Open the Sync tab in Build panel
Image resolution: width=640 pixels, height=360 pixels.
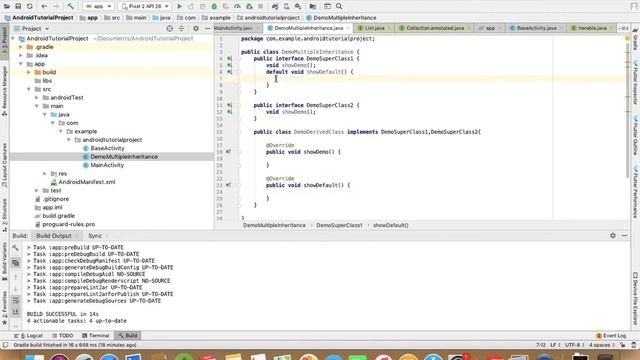(x=95, y=236)
